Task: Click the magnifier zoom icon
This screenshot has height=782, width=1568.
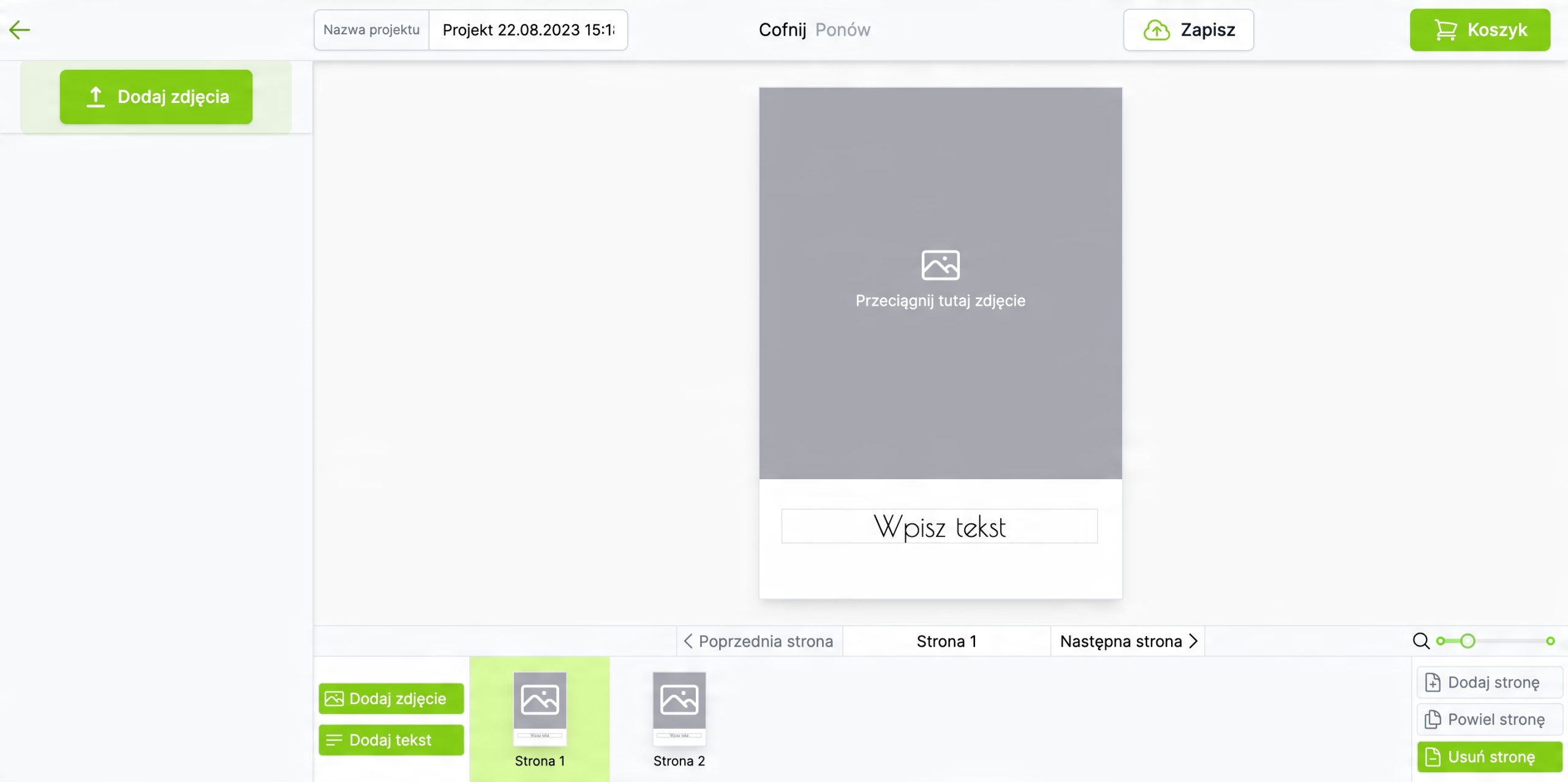Action: [1420, 641]
